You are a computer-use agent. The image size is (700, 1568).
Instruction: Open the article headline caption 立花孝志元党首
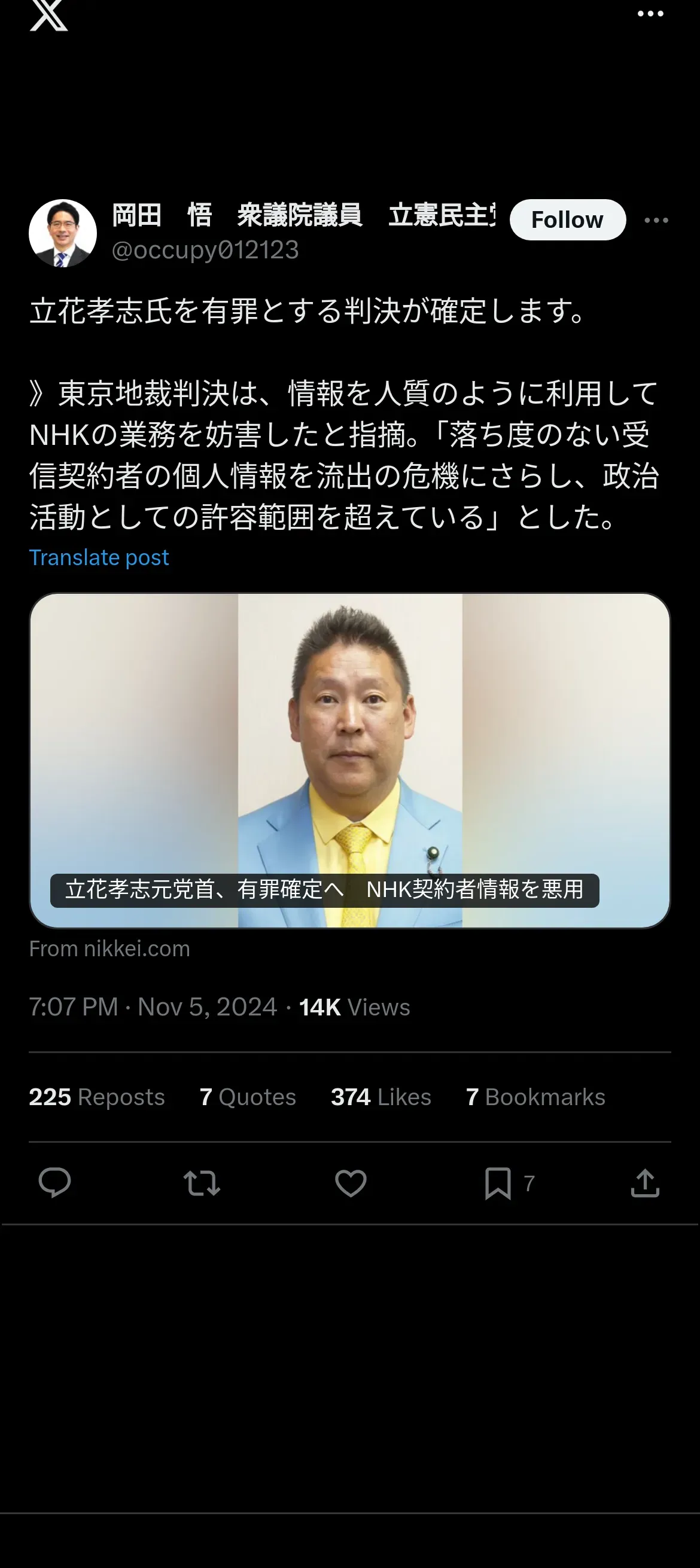pyautogui.click(x=324, y=890)
